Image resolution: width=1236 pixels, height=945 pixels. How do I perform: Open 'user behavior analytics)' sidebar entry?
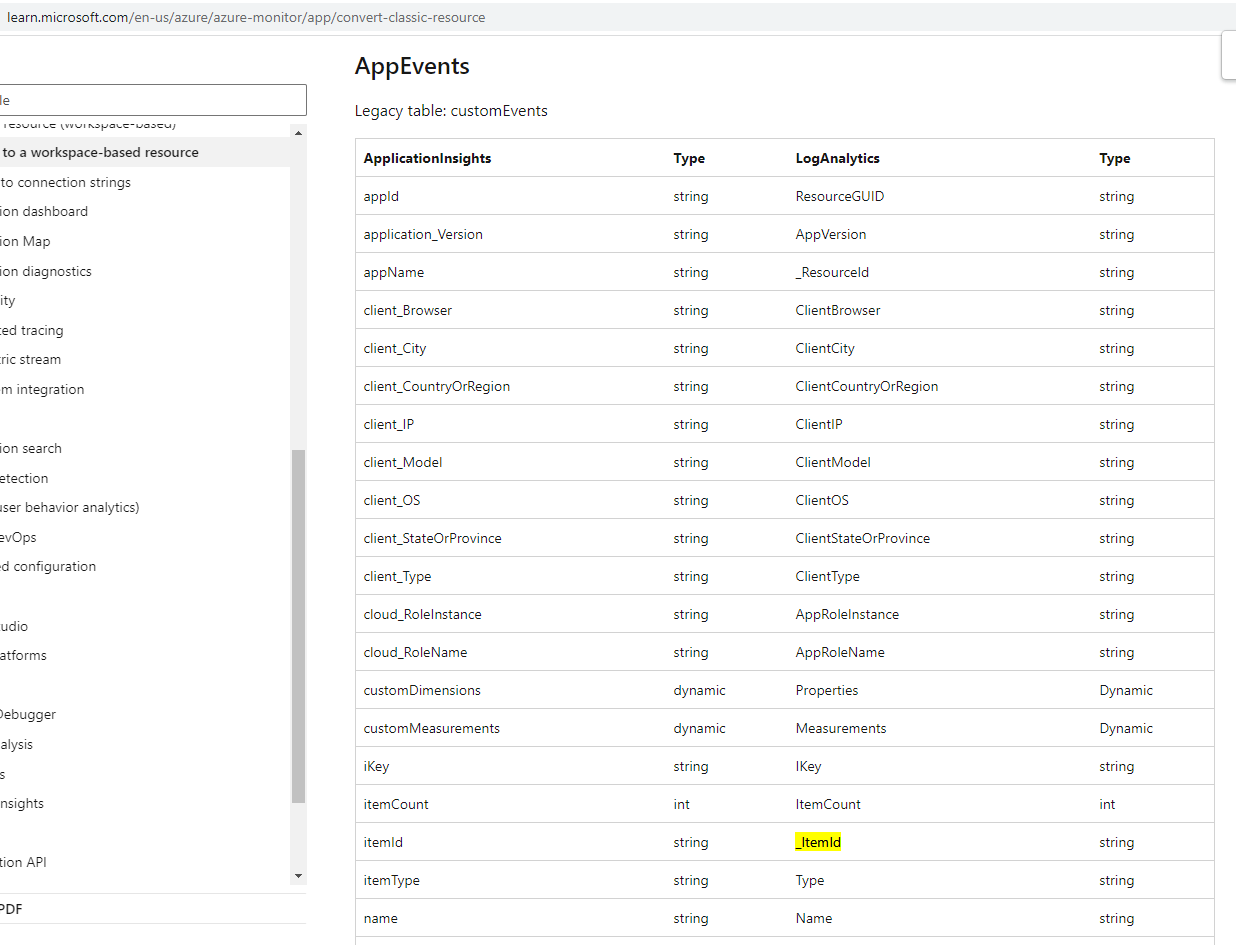pyautogui.click(x=70, y=507)
